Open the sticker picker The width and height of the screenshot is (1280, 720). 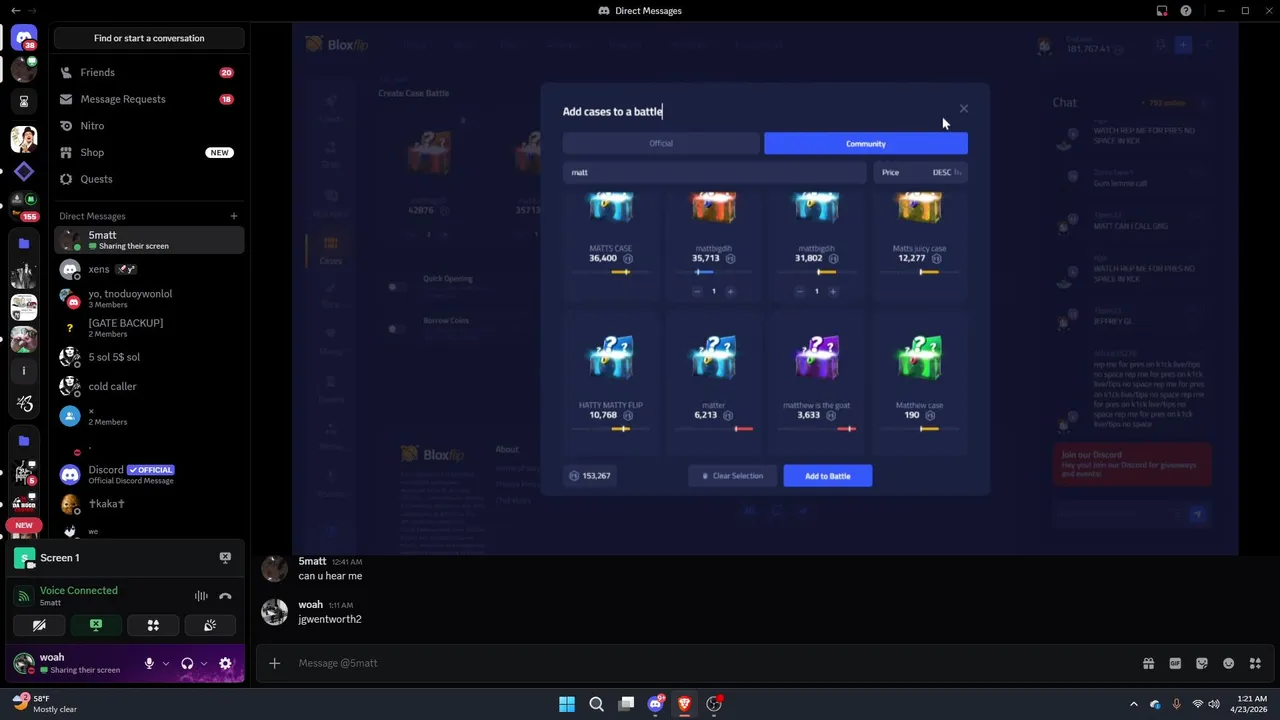1202,663
